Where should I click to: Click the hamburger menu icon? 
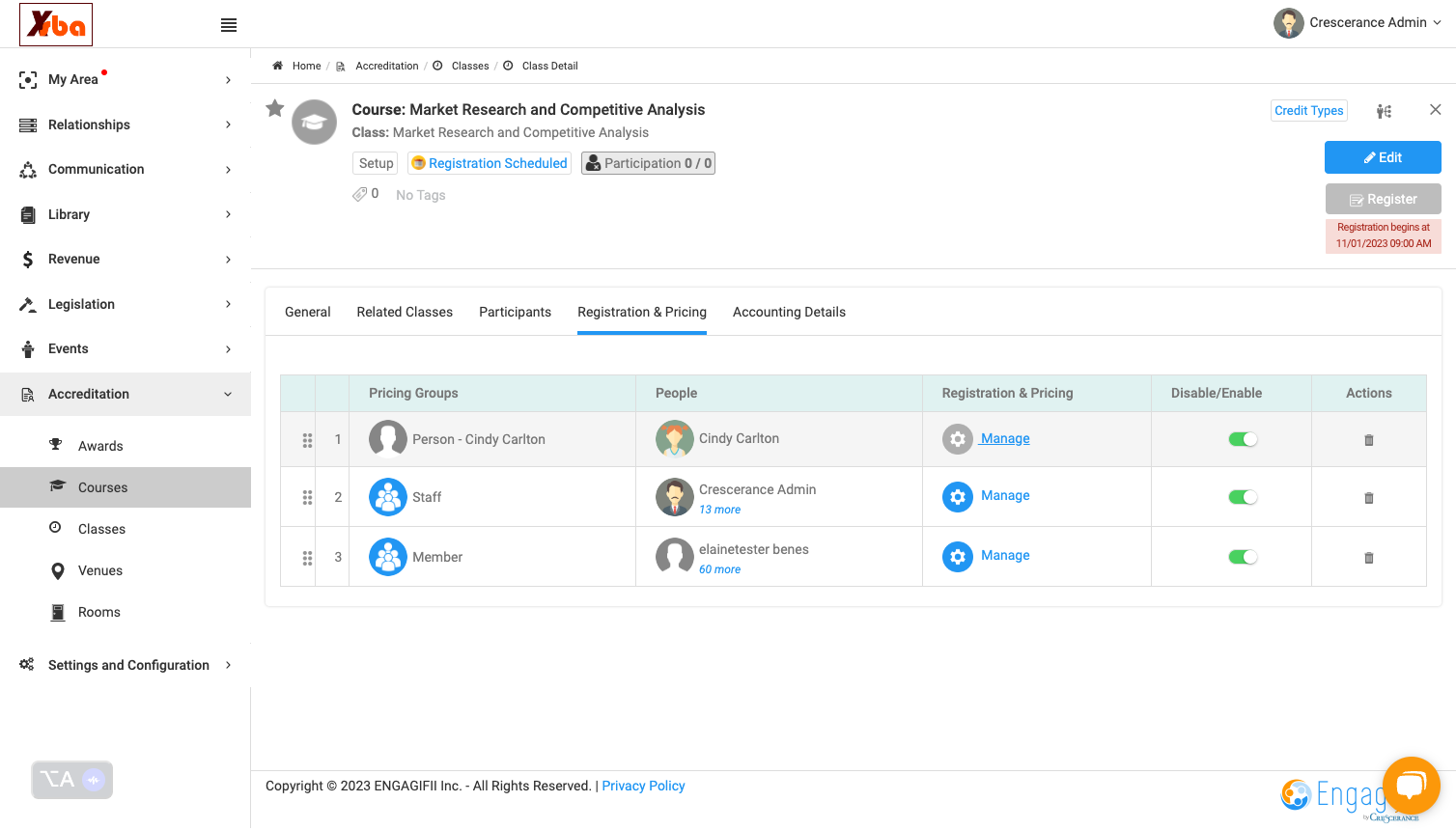(x=229, y=25)
